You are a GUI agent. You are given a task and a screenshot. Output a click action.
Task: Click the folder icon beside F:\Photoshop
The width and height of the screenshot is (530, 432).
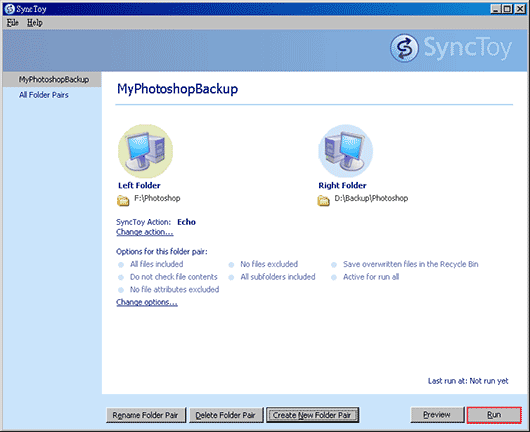coord(123,200)
